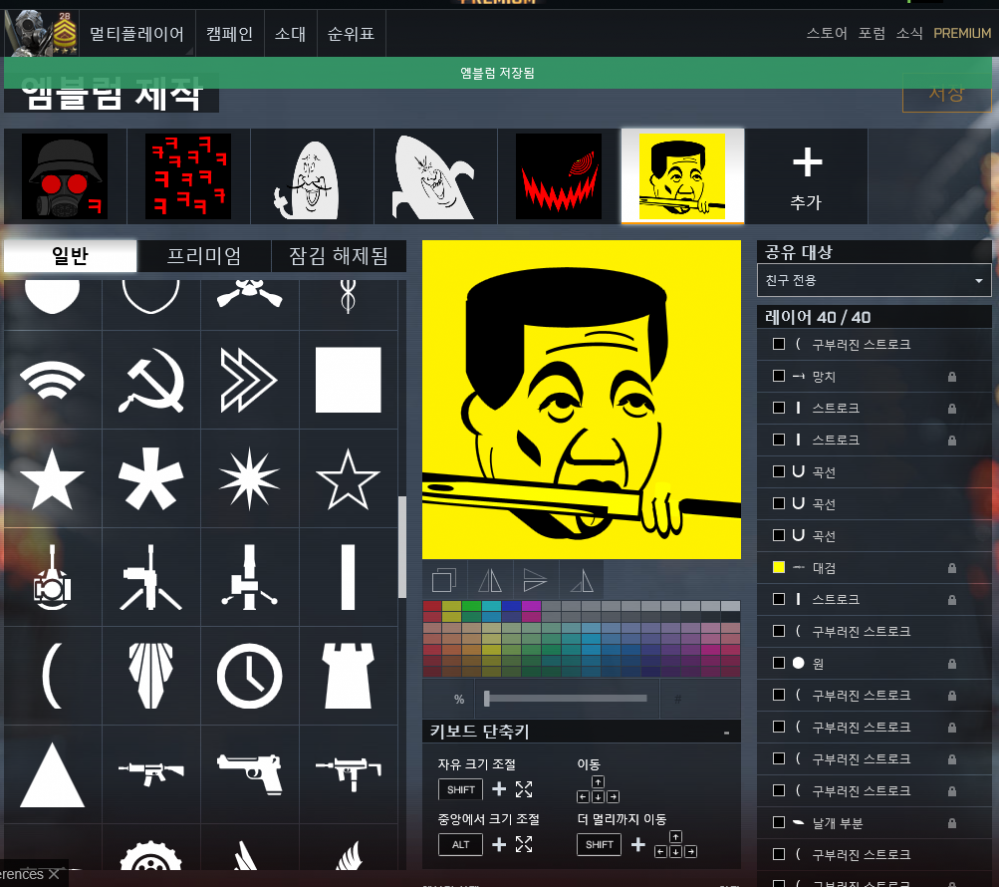This screenshot has width=999, height=887.
Task: Select the hammer and sickle shape
Action: 151,381
